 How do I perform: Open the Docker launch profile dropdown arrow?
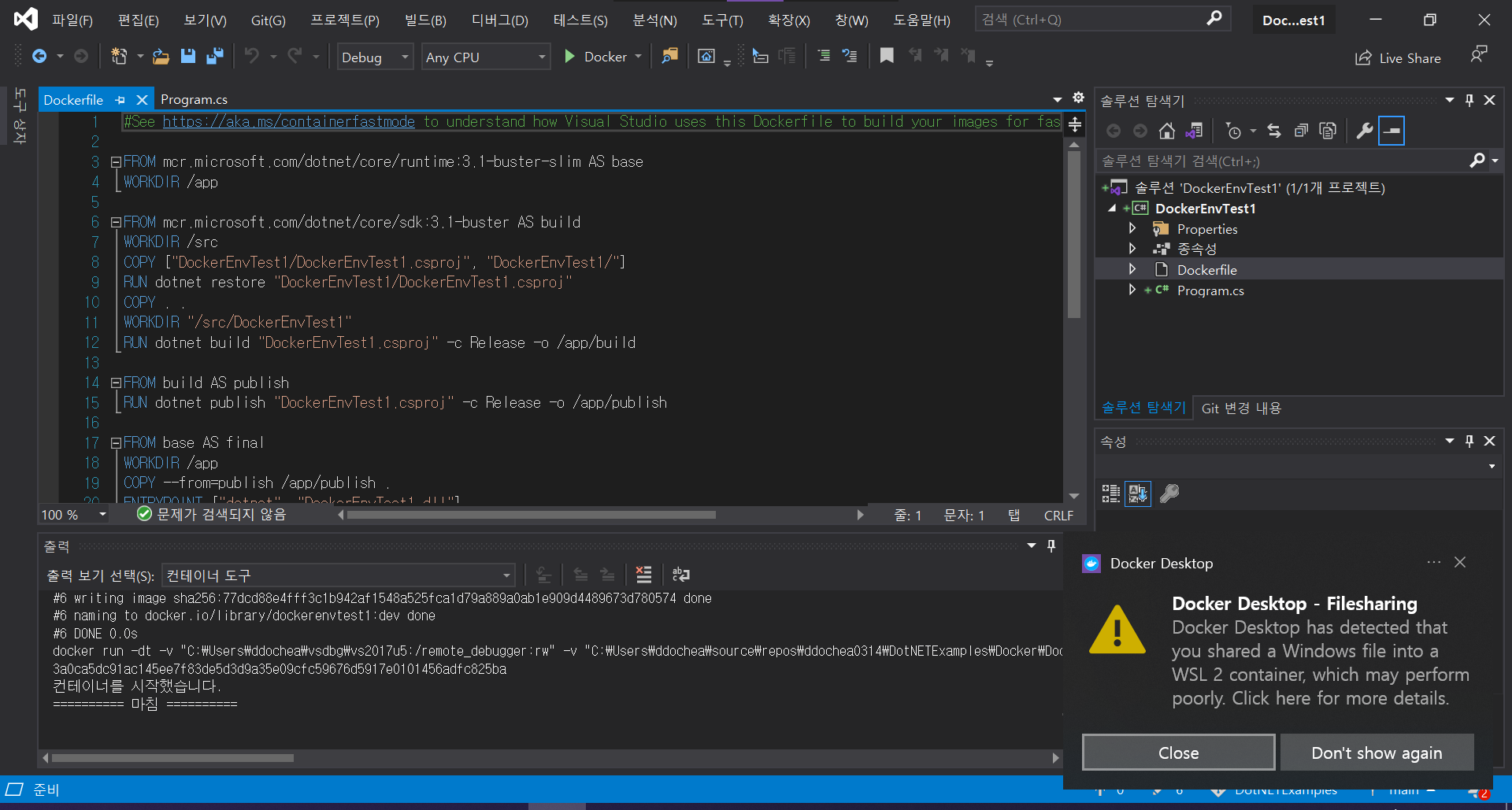(639, 57)
